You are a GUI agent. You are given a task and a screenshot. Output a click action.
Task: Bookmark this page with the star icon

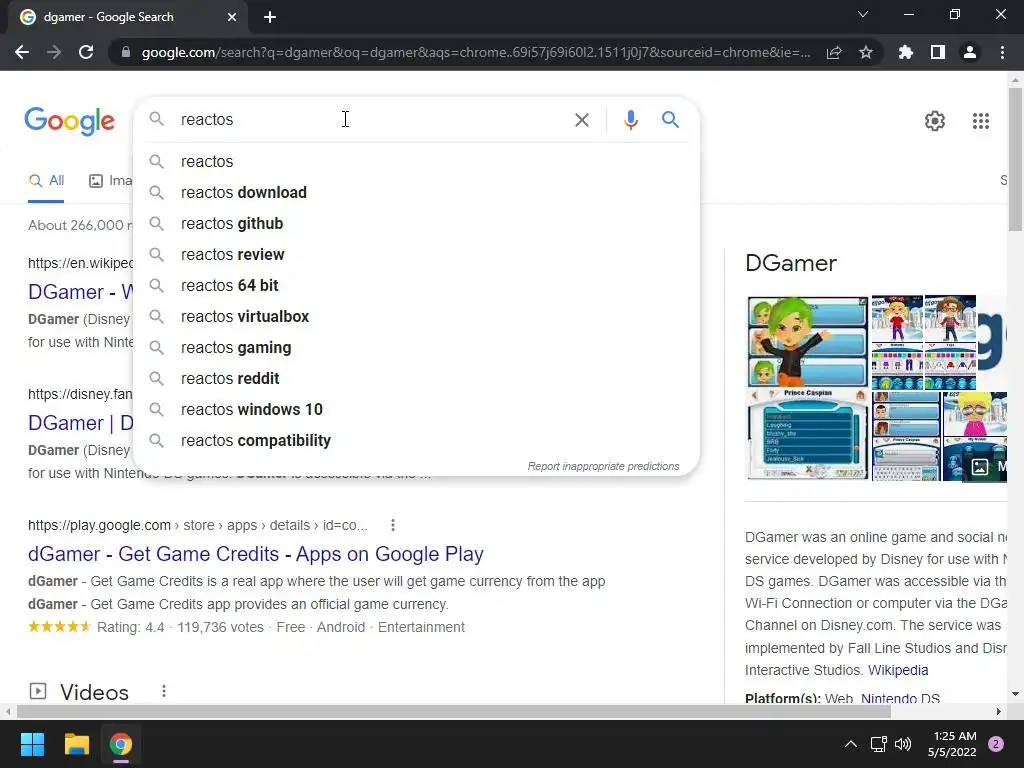(x=866, y=52)
